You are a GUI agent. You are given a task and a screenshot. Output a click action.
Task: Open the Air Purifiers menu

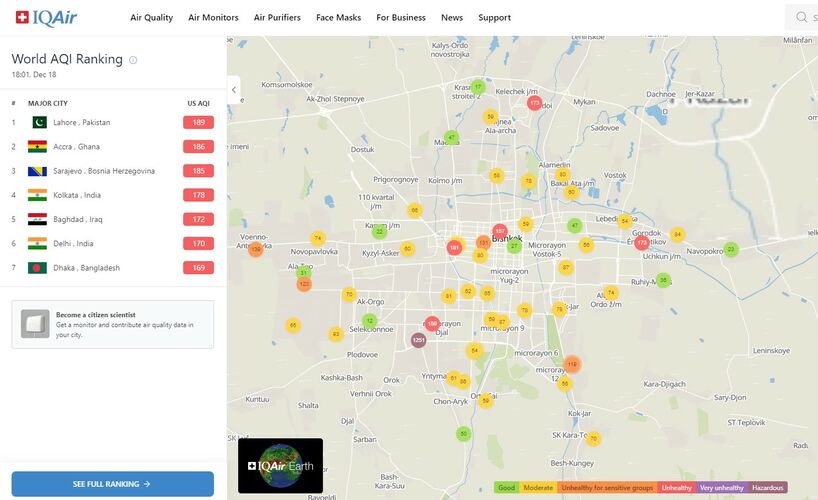pos(277,18)
